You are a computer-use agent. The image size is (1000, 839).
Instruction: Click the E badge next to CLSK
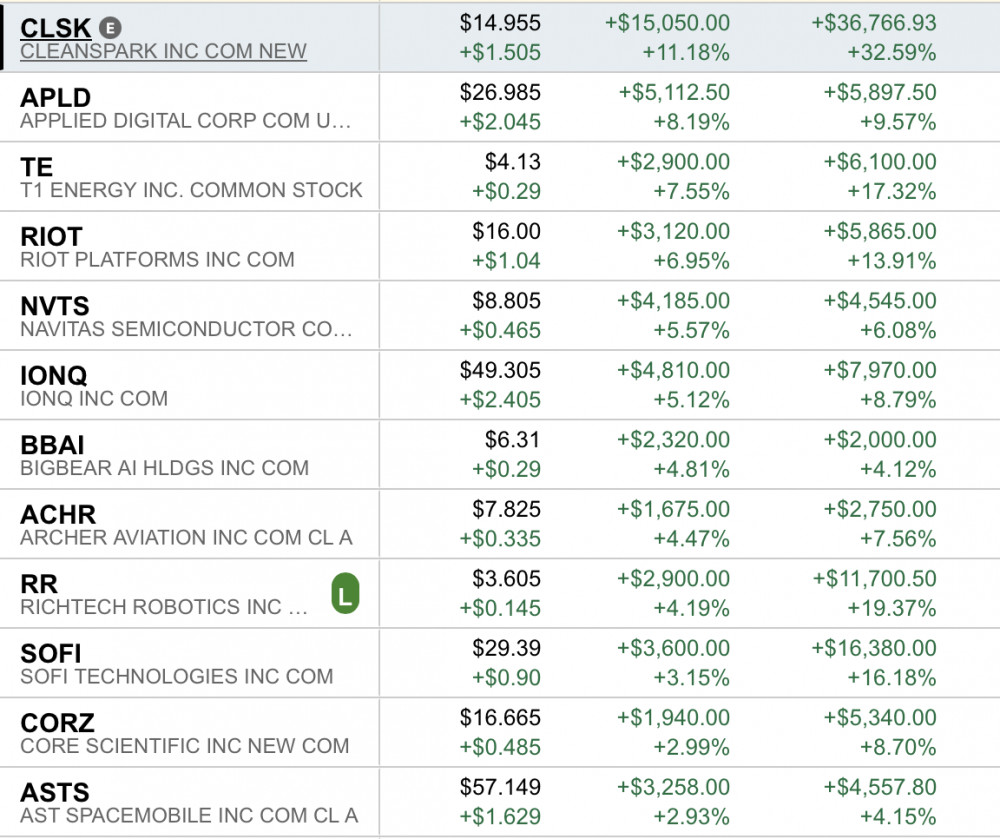tap(112, 28)
